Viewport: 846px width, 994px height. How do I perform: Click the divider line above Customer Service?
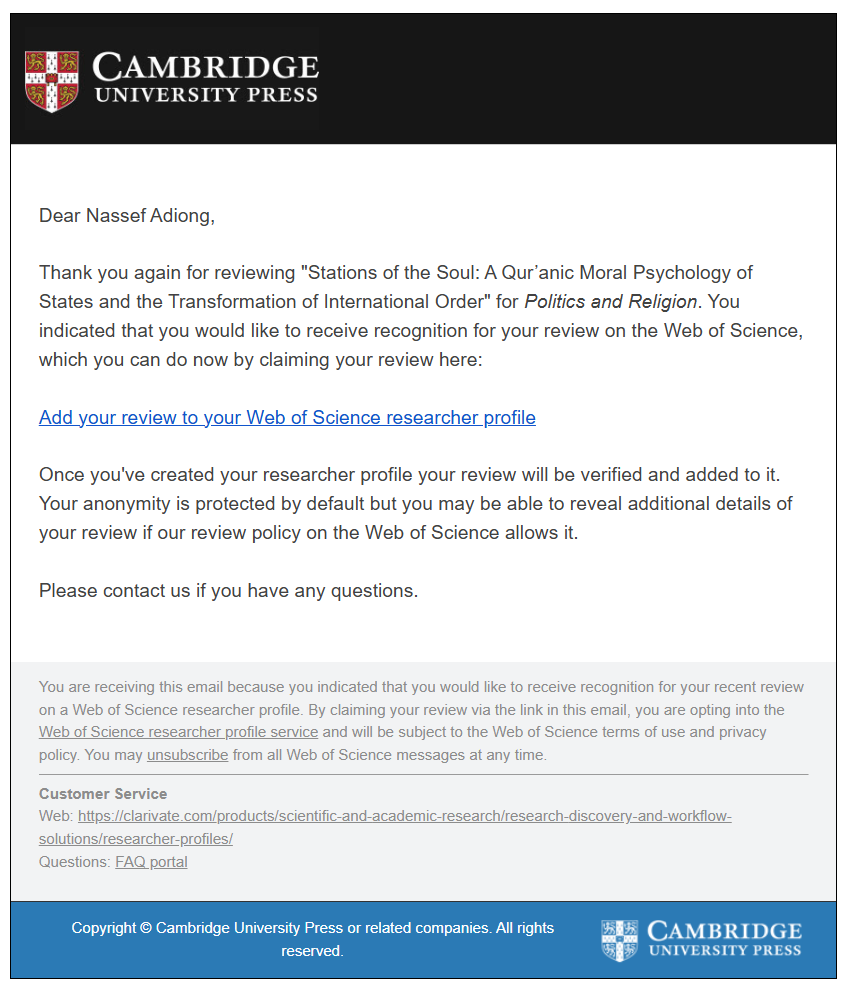pos(423,775)
